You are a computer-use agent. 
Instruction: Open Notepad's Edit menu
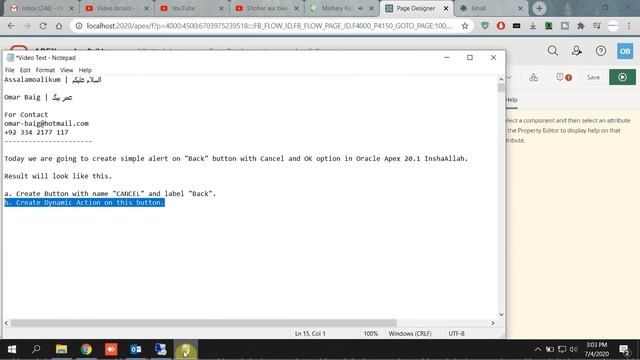(x=25, y=70)
